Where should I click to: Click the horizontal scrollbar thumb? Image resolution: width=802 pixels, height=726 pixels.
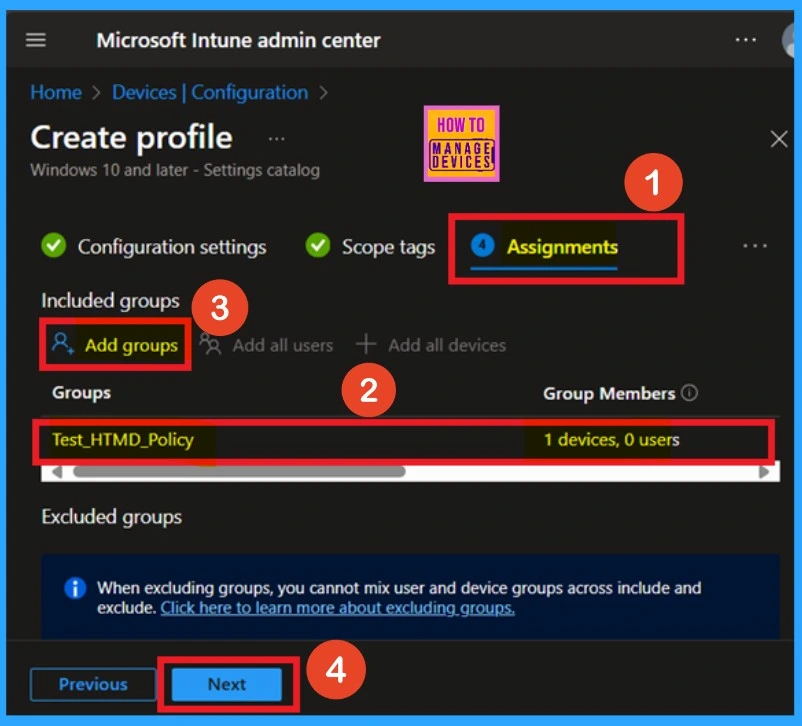coord(239,472)
